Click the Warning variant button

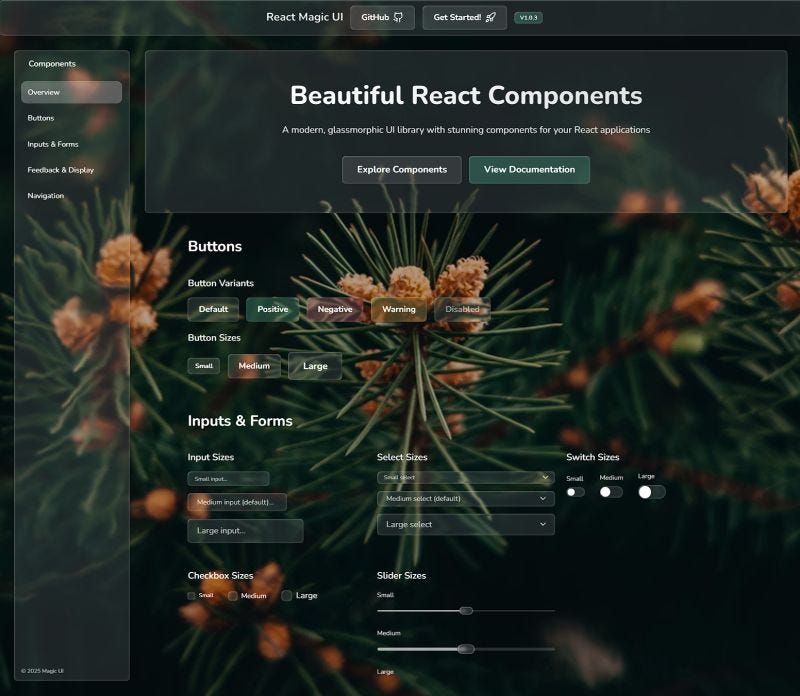pyautogui.click(x=398, y=309)
